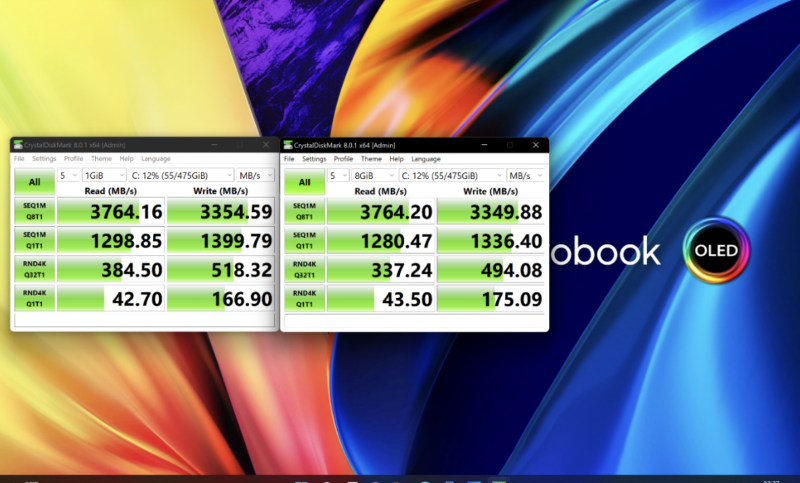Open the Help menu in the 8GiB window
The width and height of the screenshot is (800, 483).
[x=396, y=159]
